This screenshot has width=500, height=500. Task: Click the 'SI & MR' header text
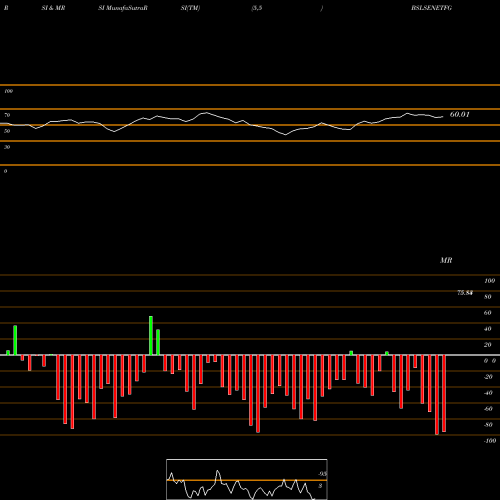(x=53, y=8)
